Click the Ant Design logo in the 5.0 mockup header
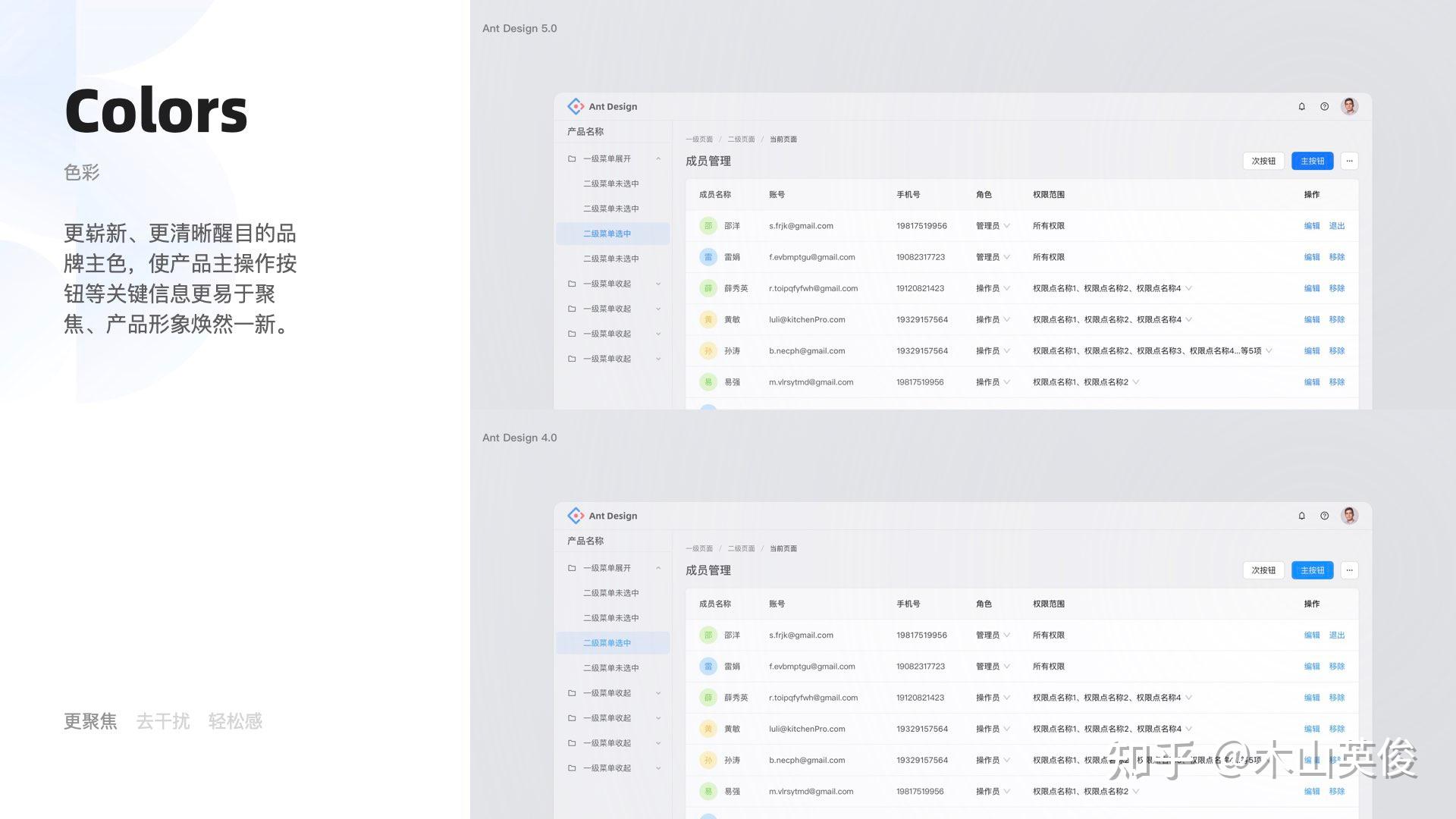 pyautogui.click(x=576, y=106)
